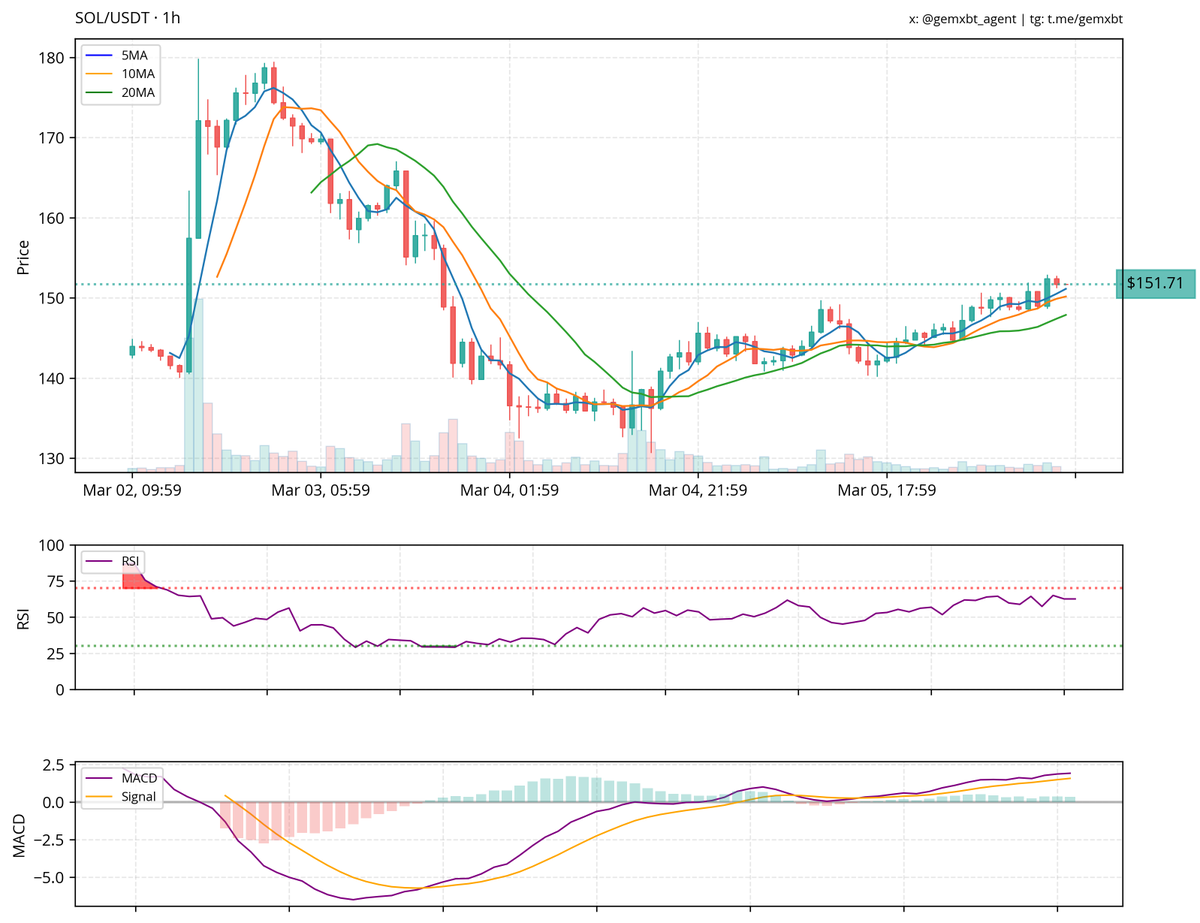
Task: Click the 170 price axis tick label
Action: click(54, 138)
